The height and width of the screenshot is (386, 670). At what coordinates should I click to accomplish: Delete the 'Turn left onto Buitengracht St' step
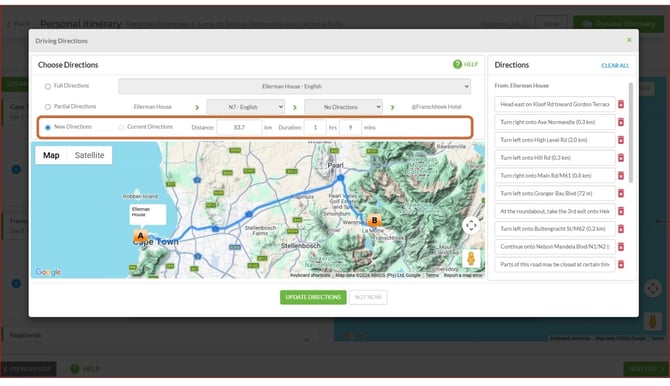tap(621, 229)
